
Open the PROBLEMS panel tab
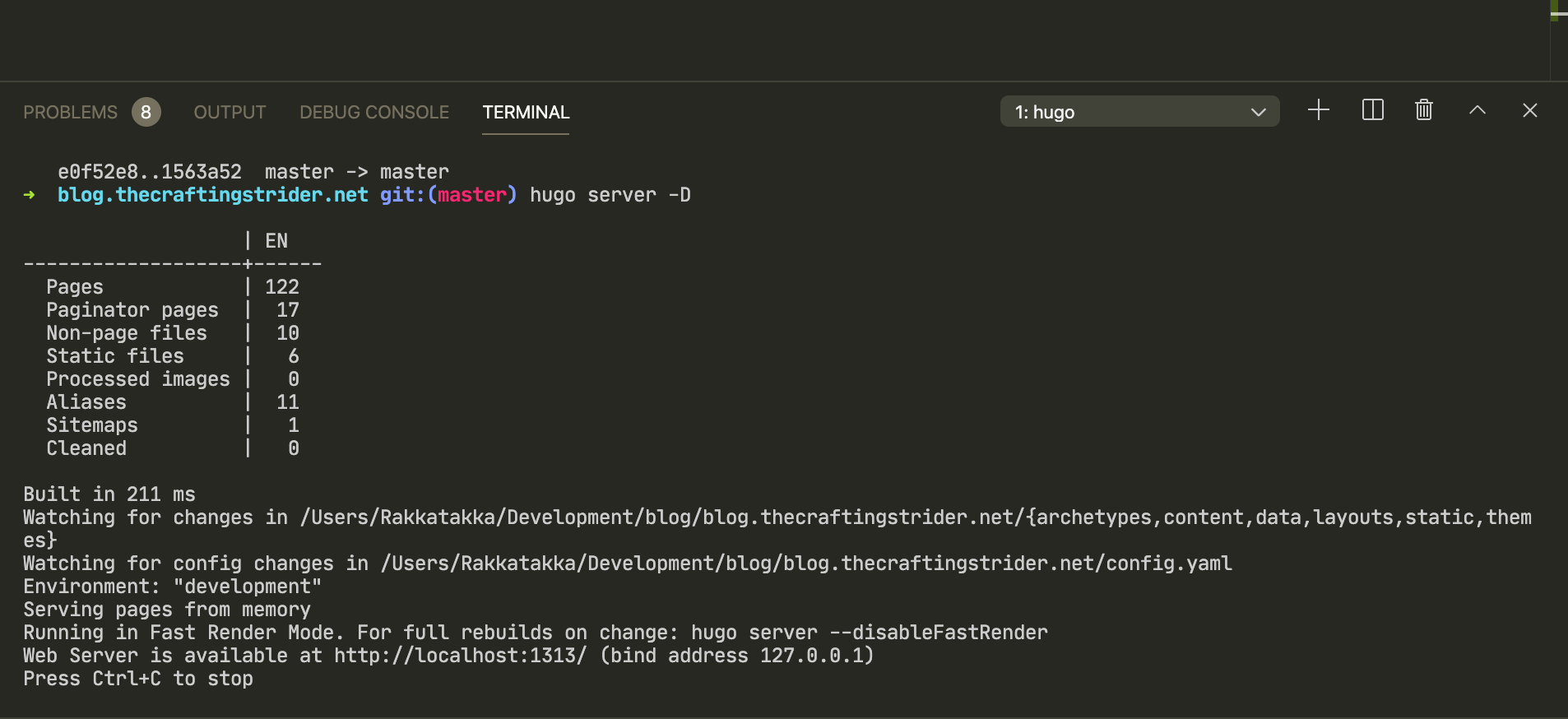[x=71, y=112]
